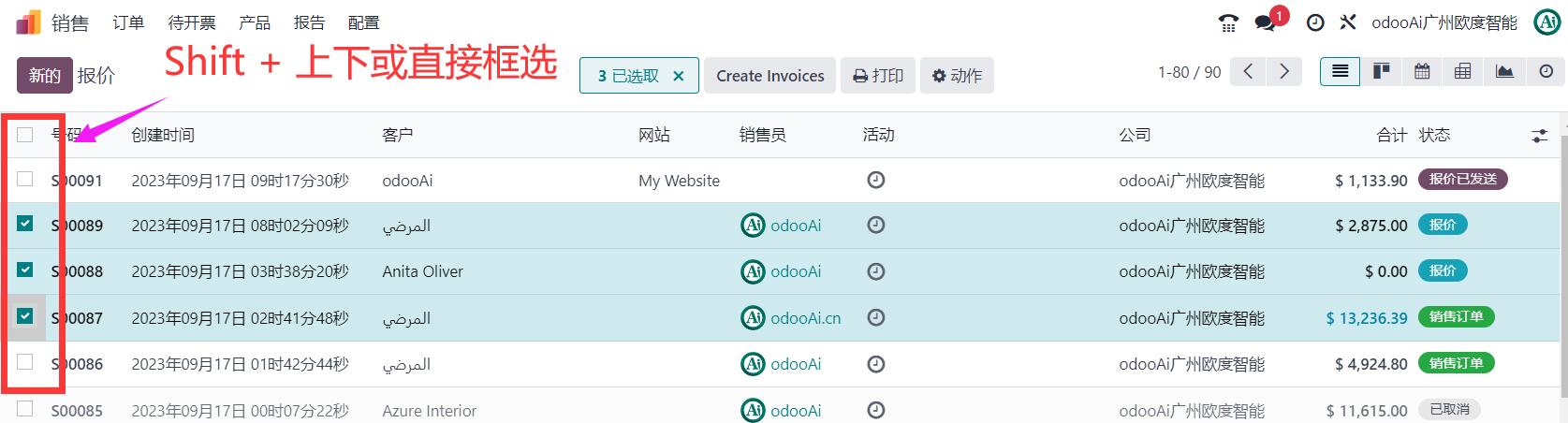Click Create Invoices button
Screen dimensions: 1568x423
coord(770,76)
